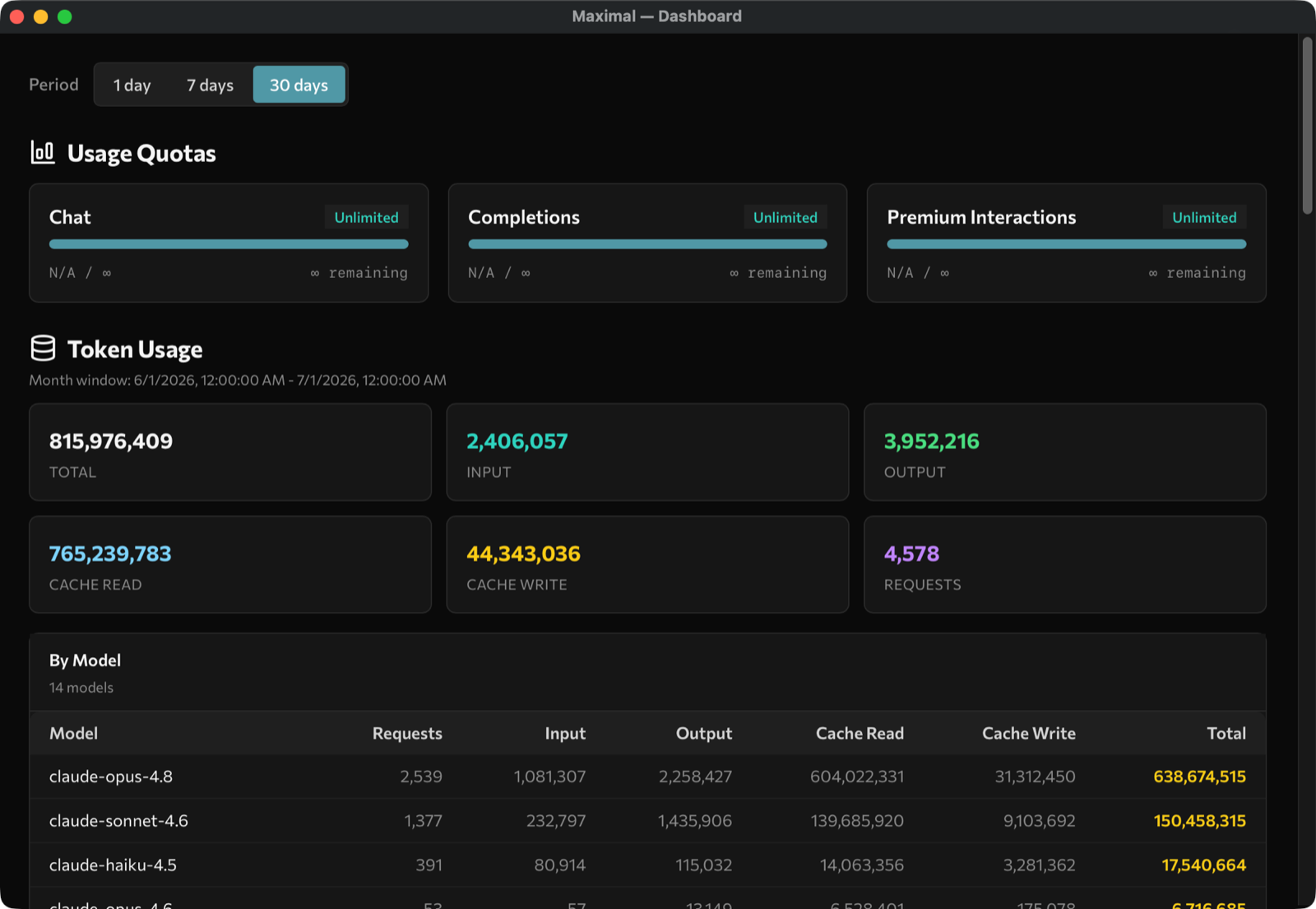Click the Completions quota progress bar
The image size is (1316, 909).
click(x=647, y=244)
